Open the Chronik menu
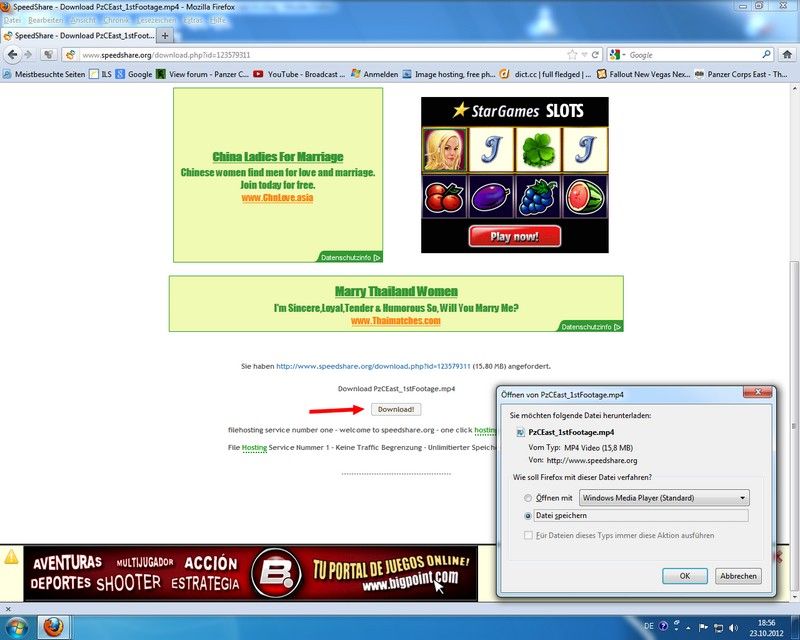Viewport: 800px width, 640px height. tap(116, 20)
